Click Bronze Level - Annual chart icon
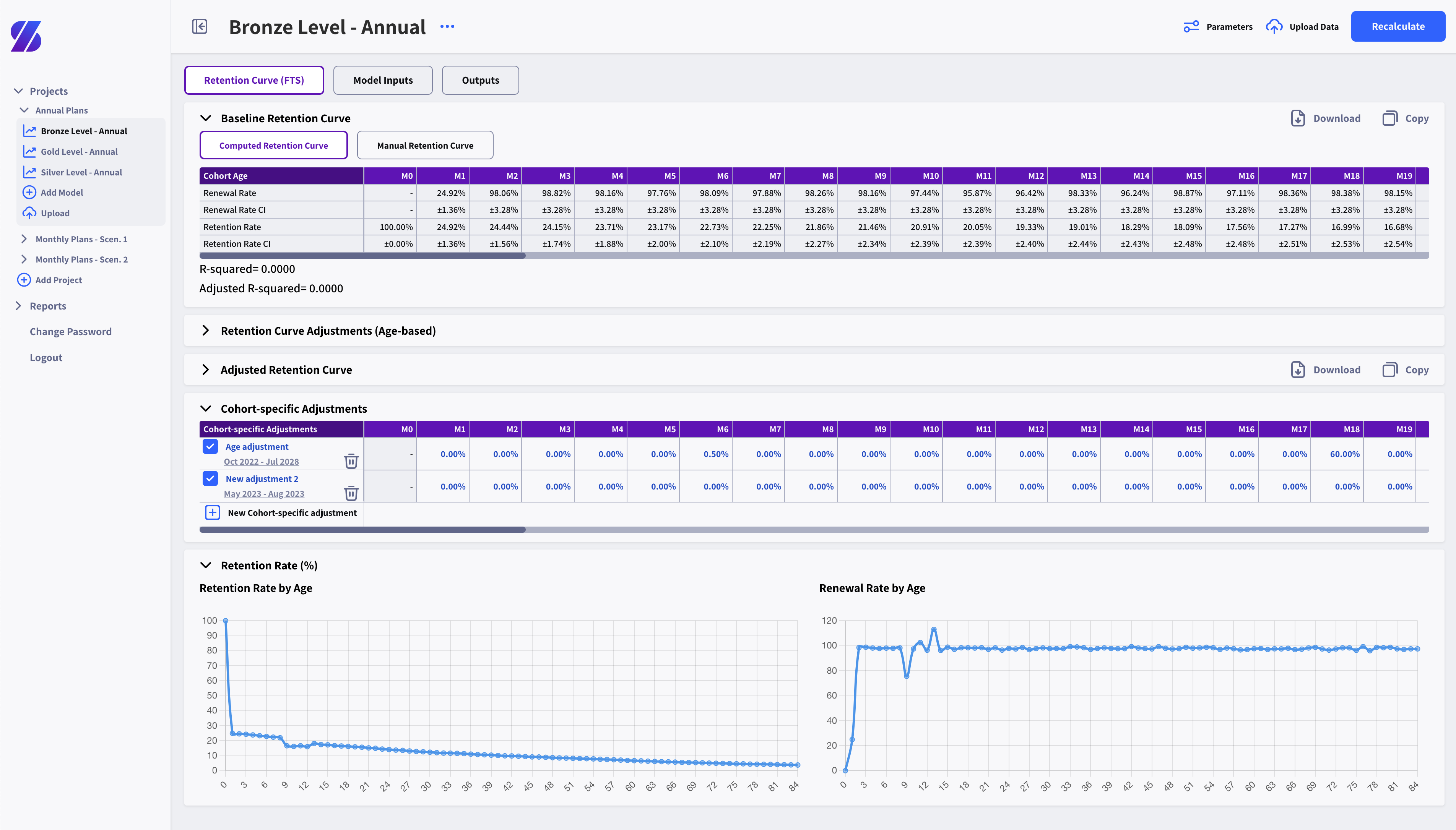 29,131
